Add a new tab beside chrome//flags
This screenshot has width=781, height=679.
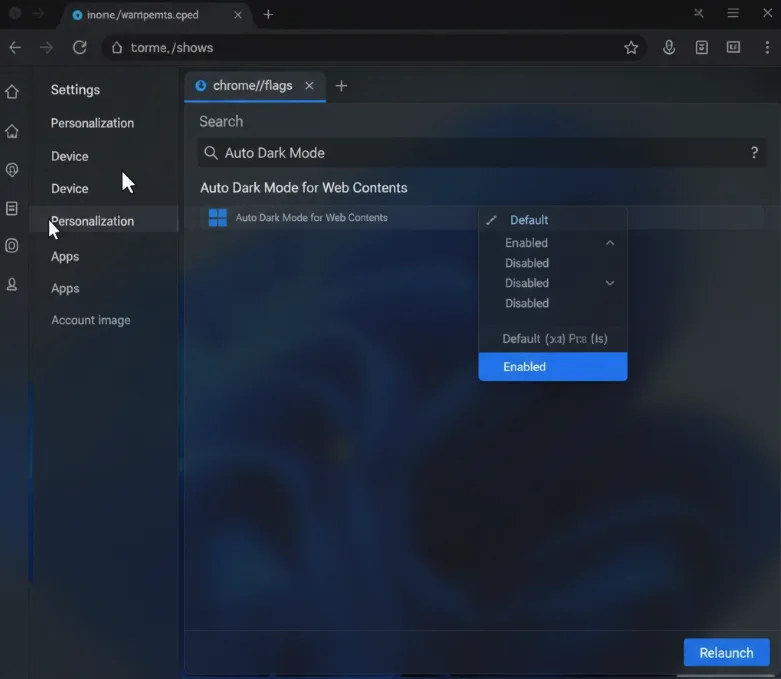[x=341, y=86]
